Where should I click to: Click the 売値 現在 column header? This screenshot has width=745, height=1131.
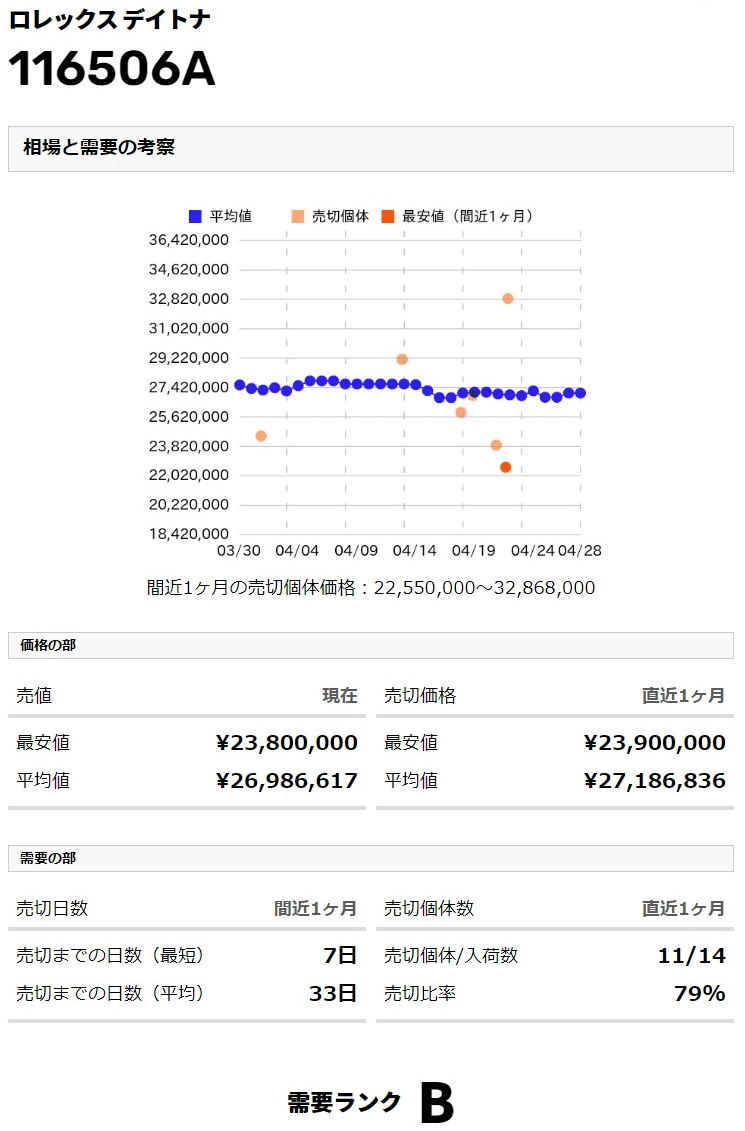tap(187, 696)
